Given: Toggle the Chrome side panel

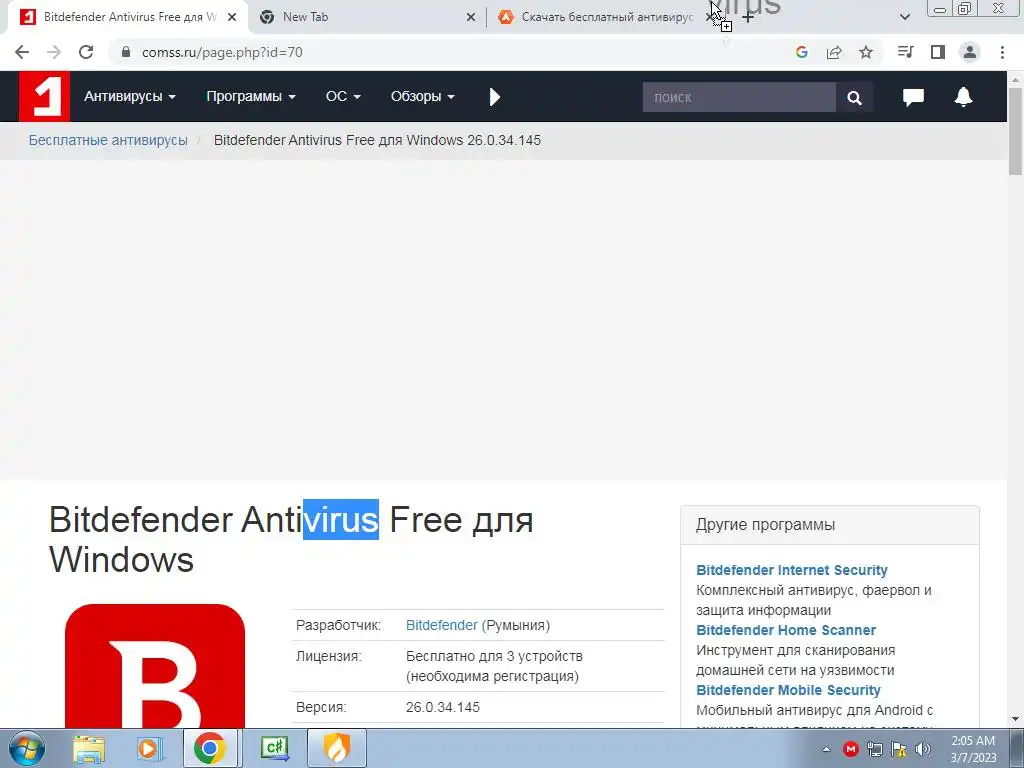Looking at the screenshot, I should tap(938, 52).
